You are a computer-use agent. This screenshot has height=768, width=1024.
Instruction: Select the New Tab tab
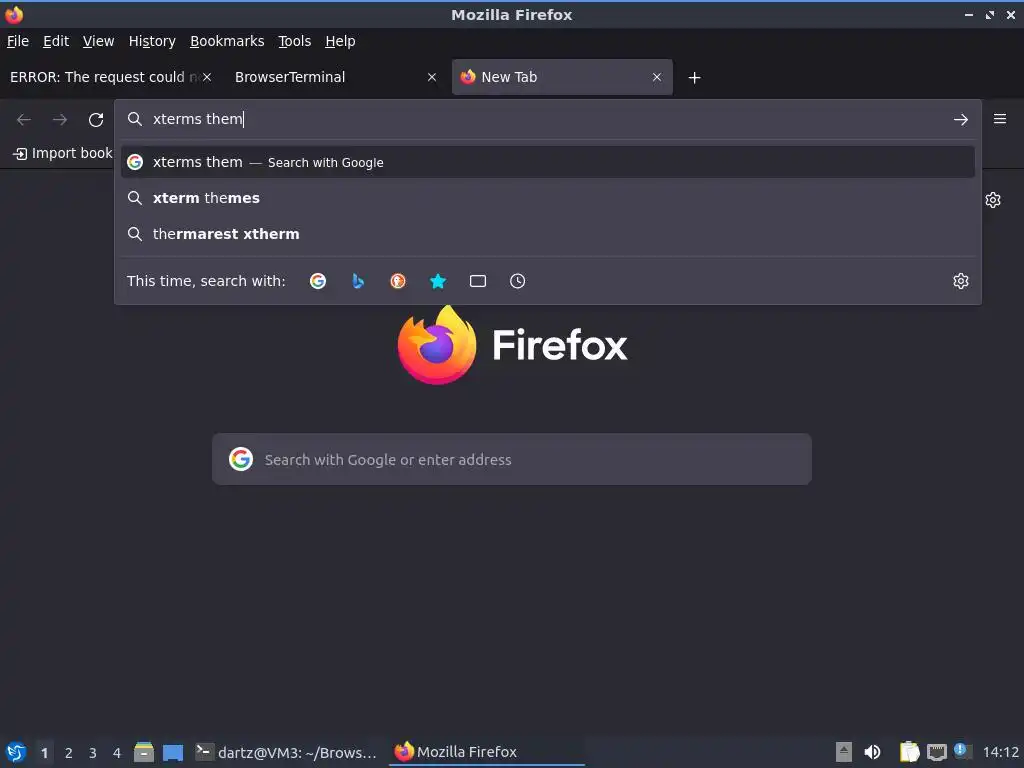[x=562, y=77]
